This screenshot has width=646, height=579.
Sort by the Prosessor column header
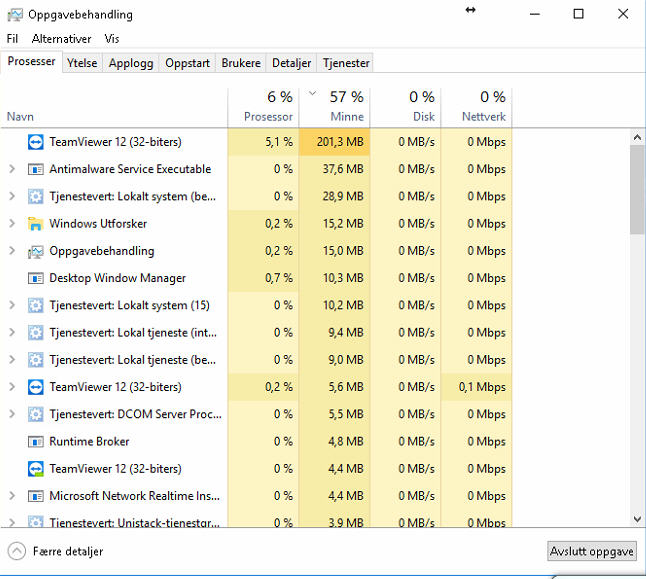point(263,107)
